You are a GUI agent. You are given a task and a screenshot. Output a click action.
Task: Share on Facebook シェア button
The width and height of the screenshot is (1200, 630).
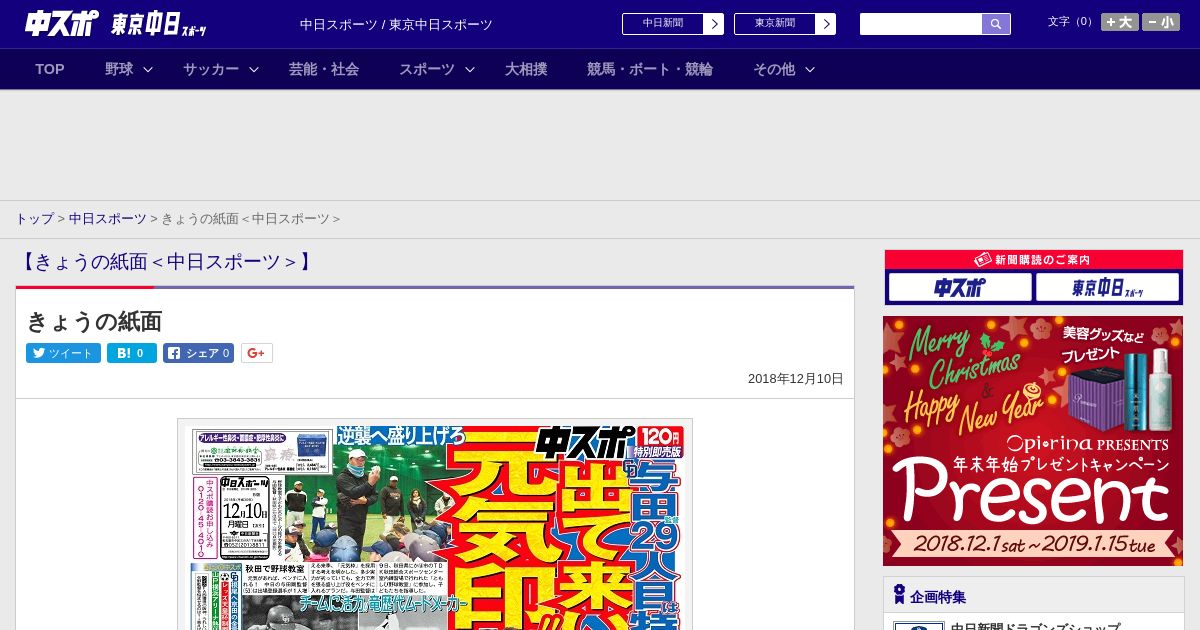coord(199,353)
